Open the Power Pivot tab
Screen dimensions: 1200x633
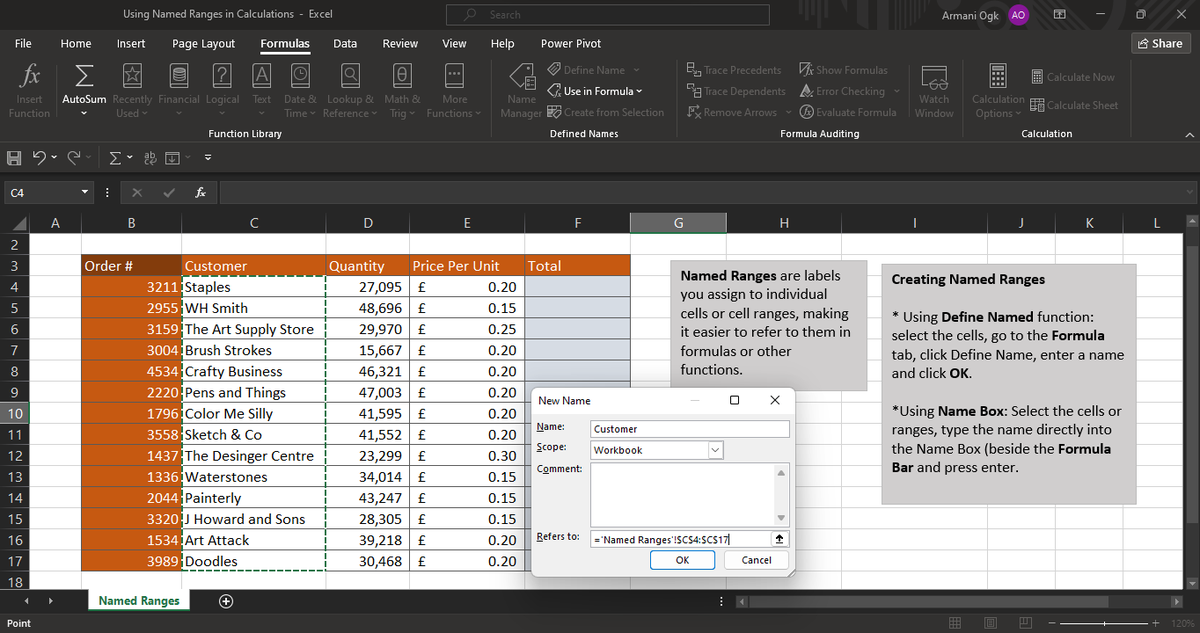[571, 44]
